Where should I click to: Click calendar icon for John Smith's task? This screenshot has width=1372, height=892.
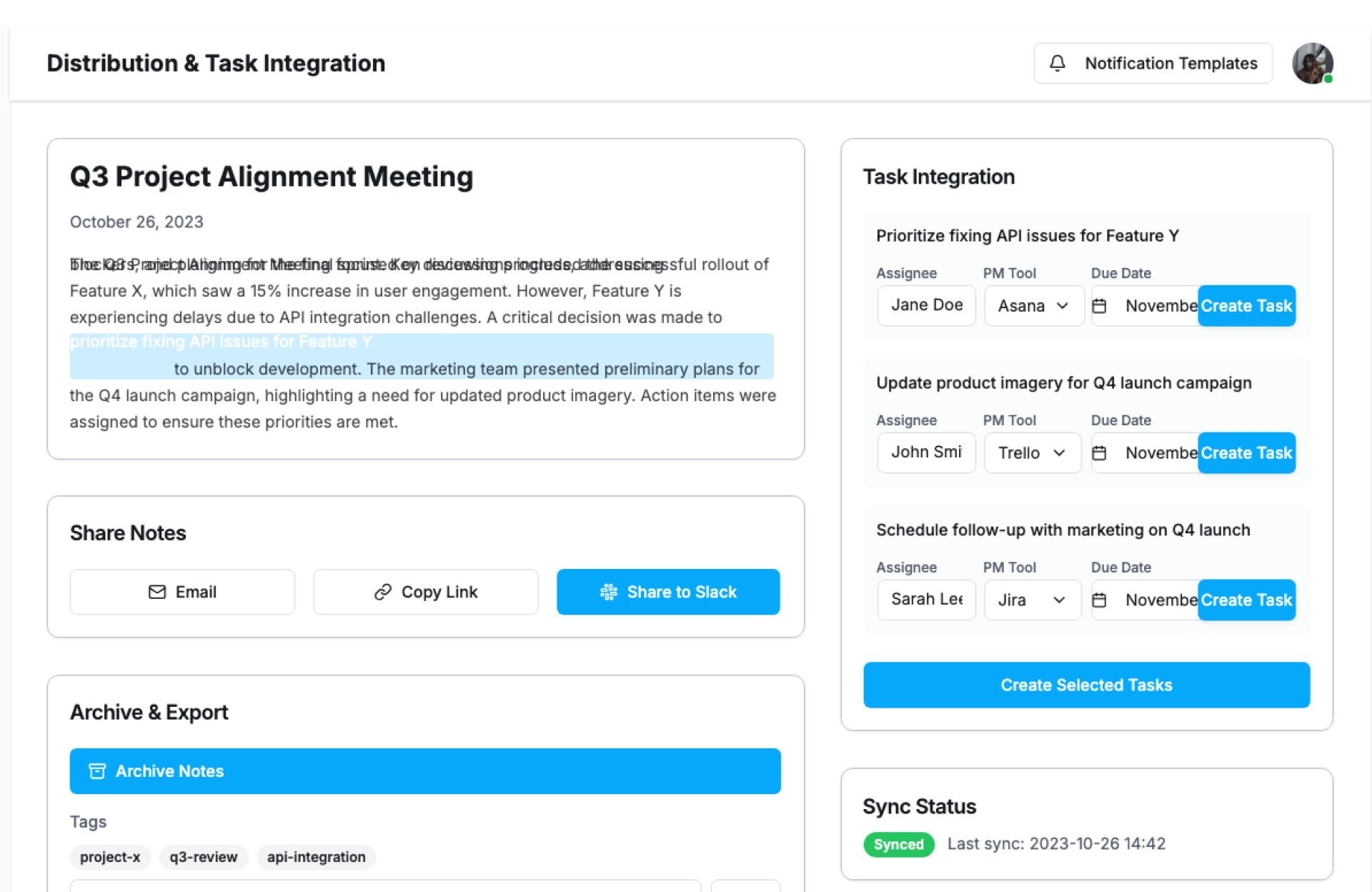[x=1100, y=453]
